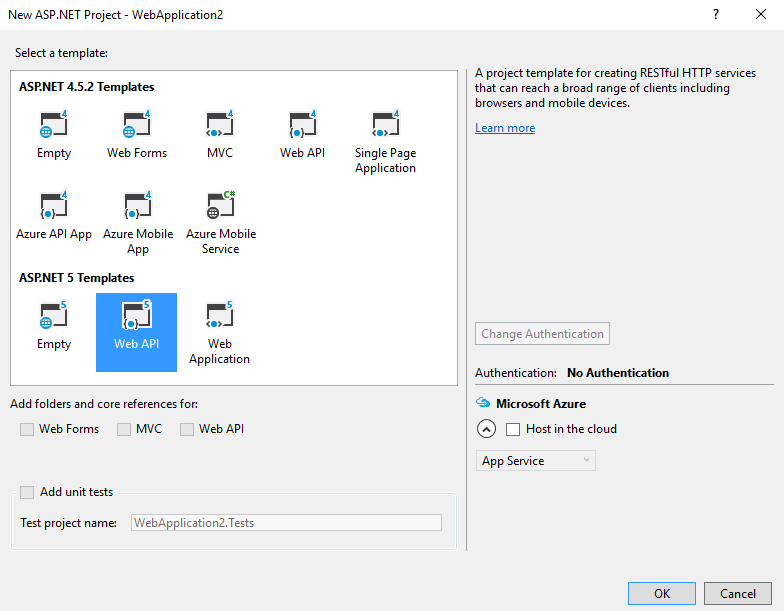Pick the Azure Mobile Service template icon
Screen dimensions: 784x611
220,205
